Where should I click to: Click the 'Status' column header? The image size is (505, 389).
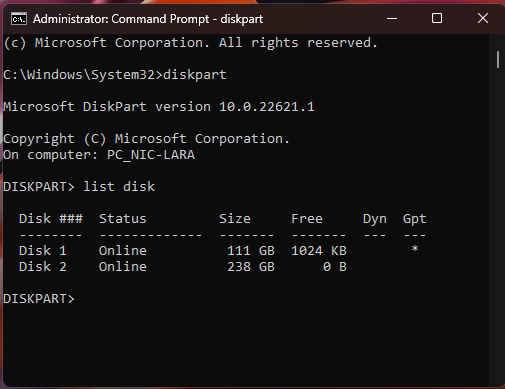(123, 219)
